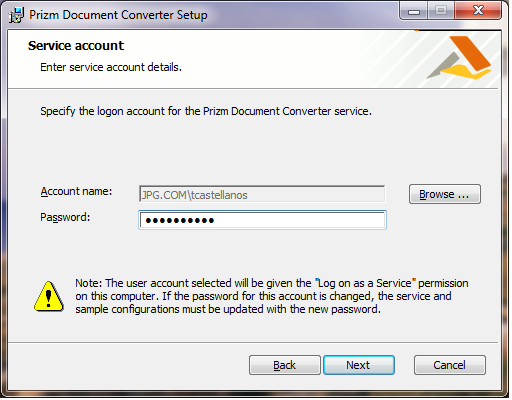The width and height of the screenshot is (512, 400).
Task: Minimize the Prizm setup window
Action: pyautogui.click(x=414, y=12)
